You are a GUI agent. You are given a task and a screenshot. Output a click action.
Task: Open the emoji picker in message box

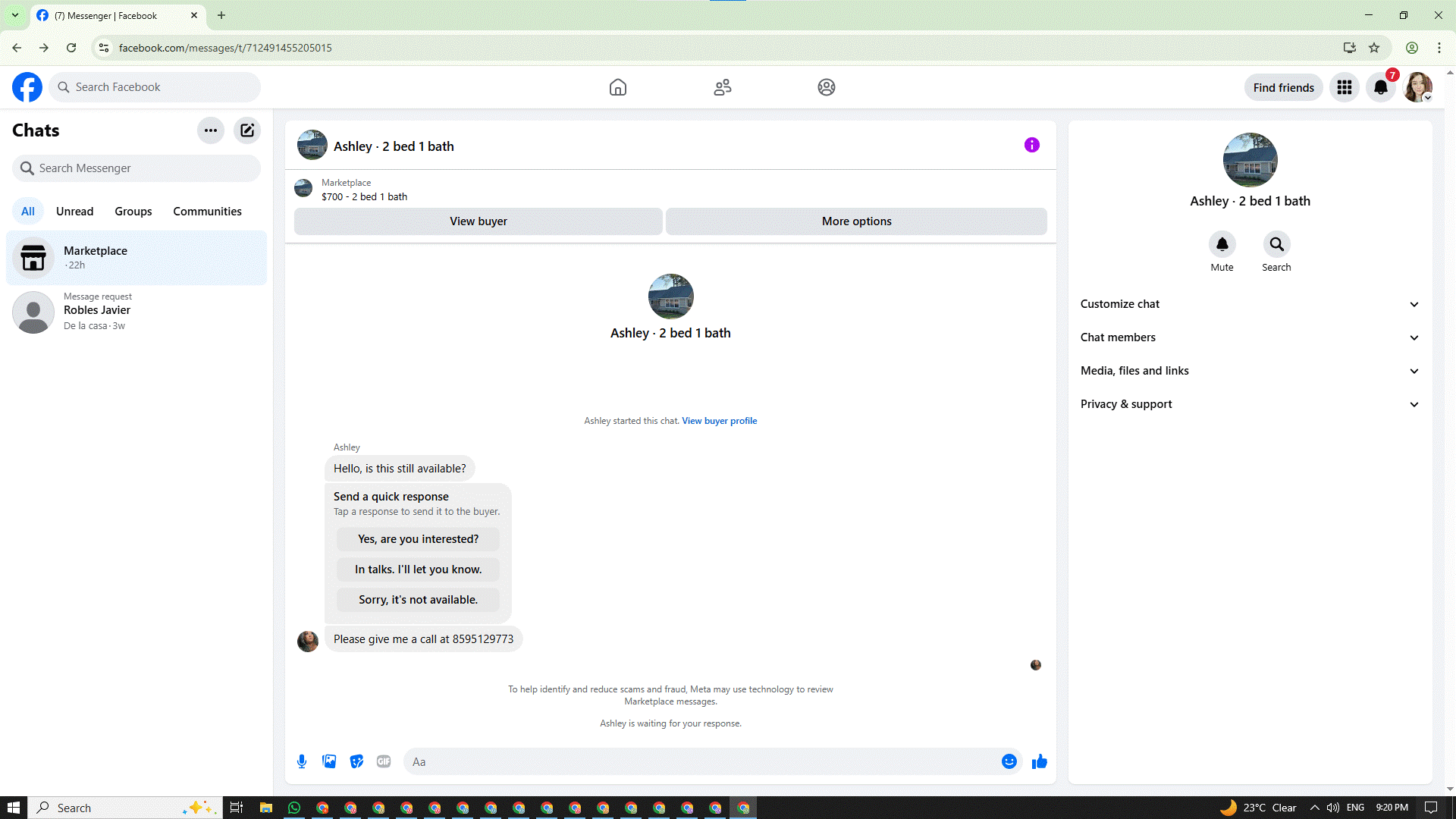[1009, 761]
